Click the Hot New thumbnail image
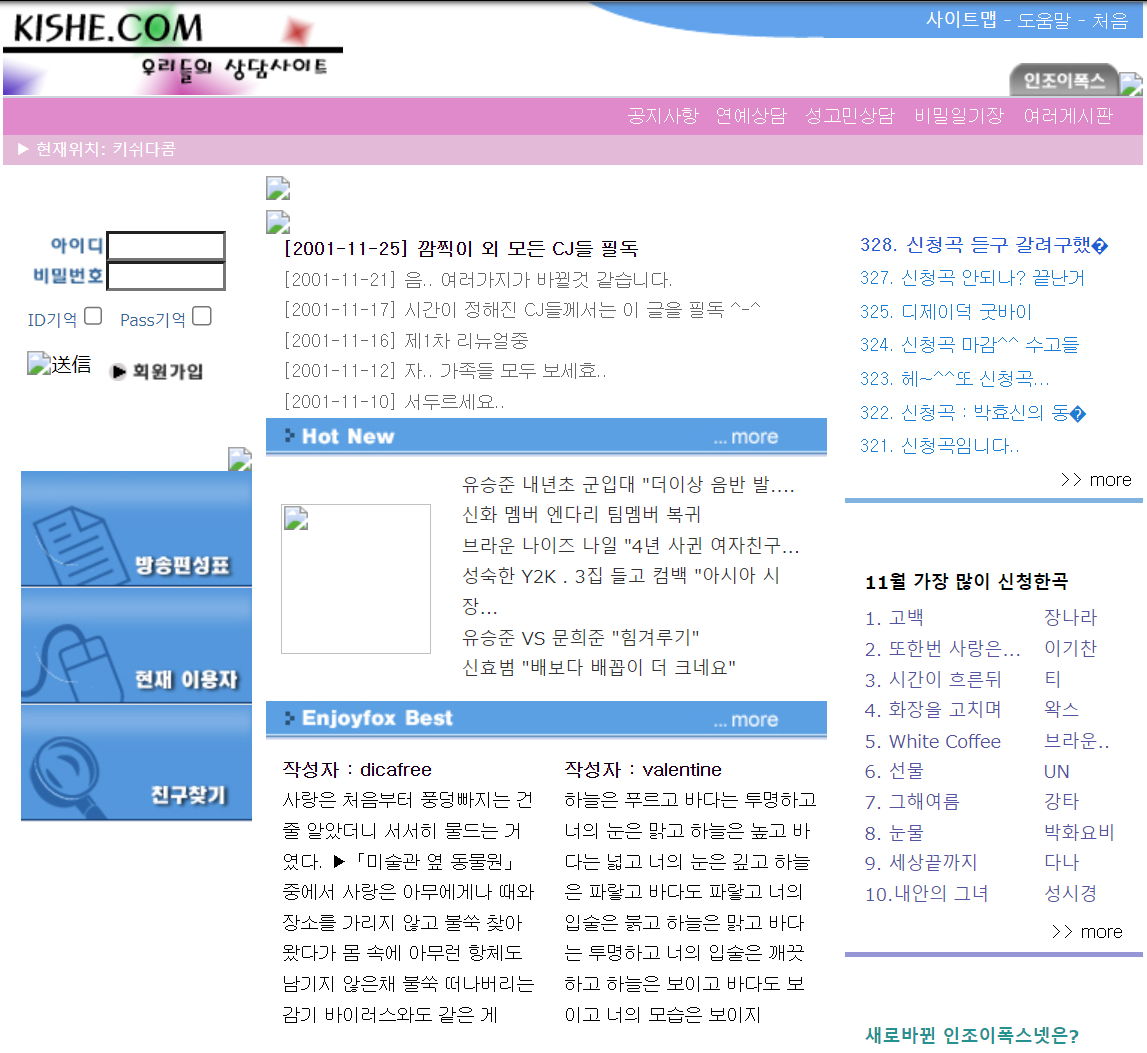The width and height of the screenshot is (1147, 1053). 355,579
